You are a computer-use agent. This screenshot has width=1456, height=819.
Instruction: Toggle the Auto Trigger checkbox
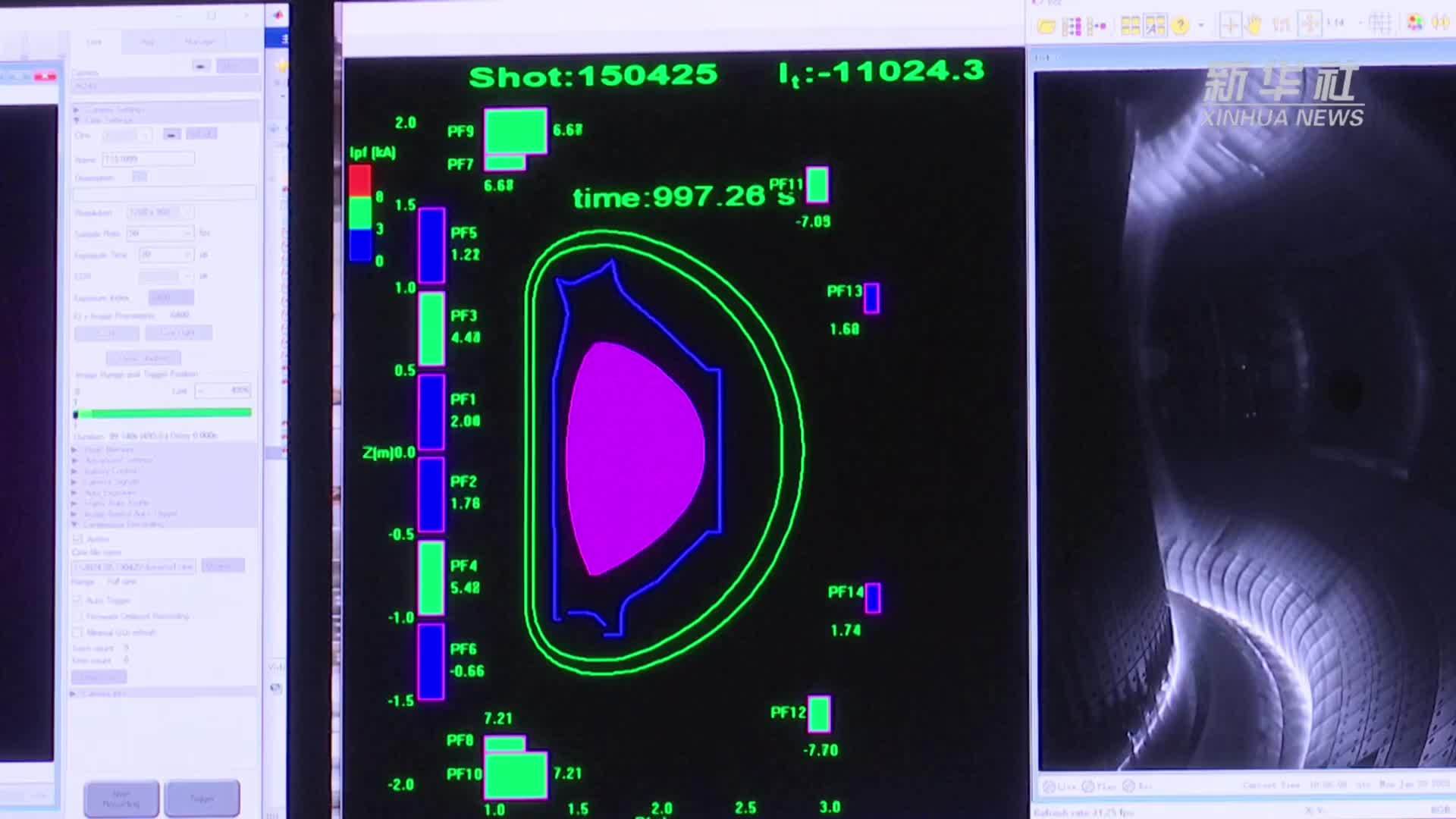(77, 600)
